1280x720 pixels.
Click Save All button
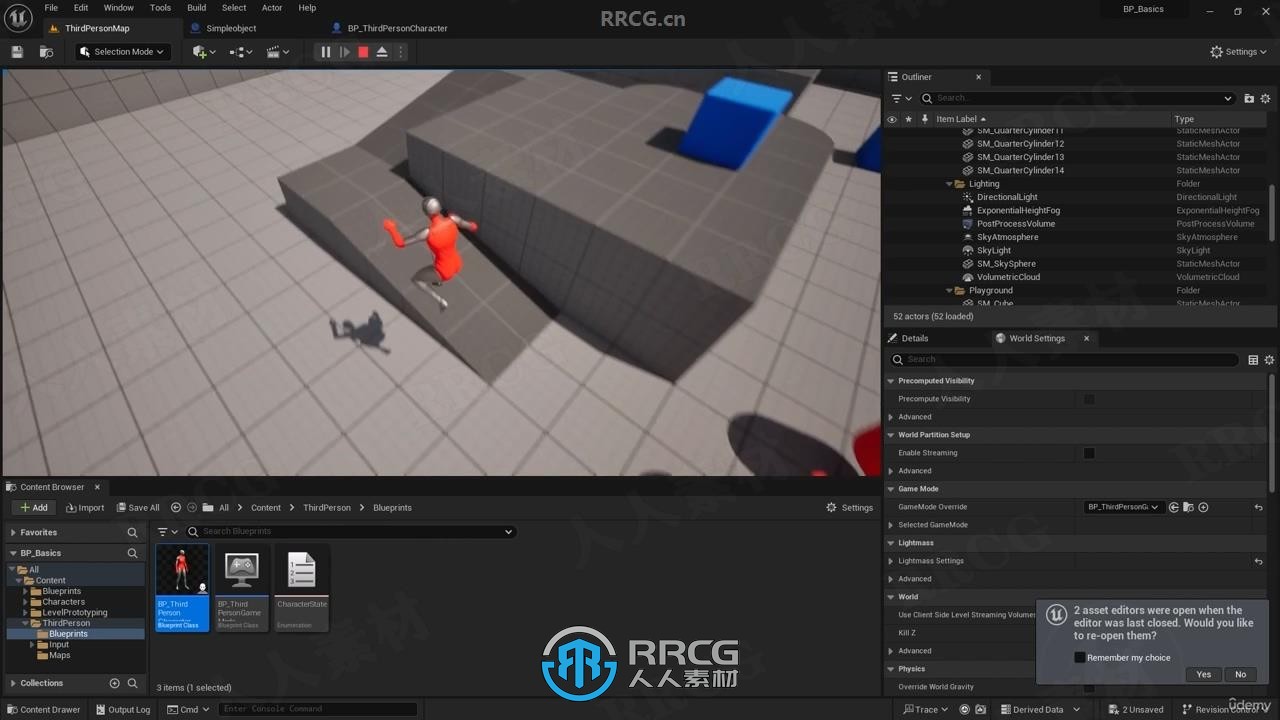pos(138,507)
